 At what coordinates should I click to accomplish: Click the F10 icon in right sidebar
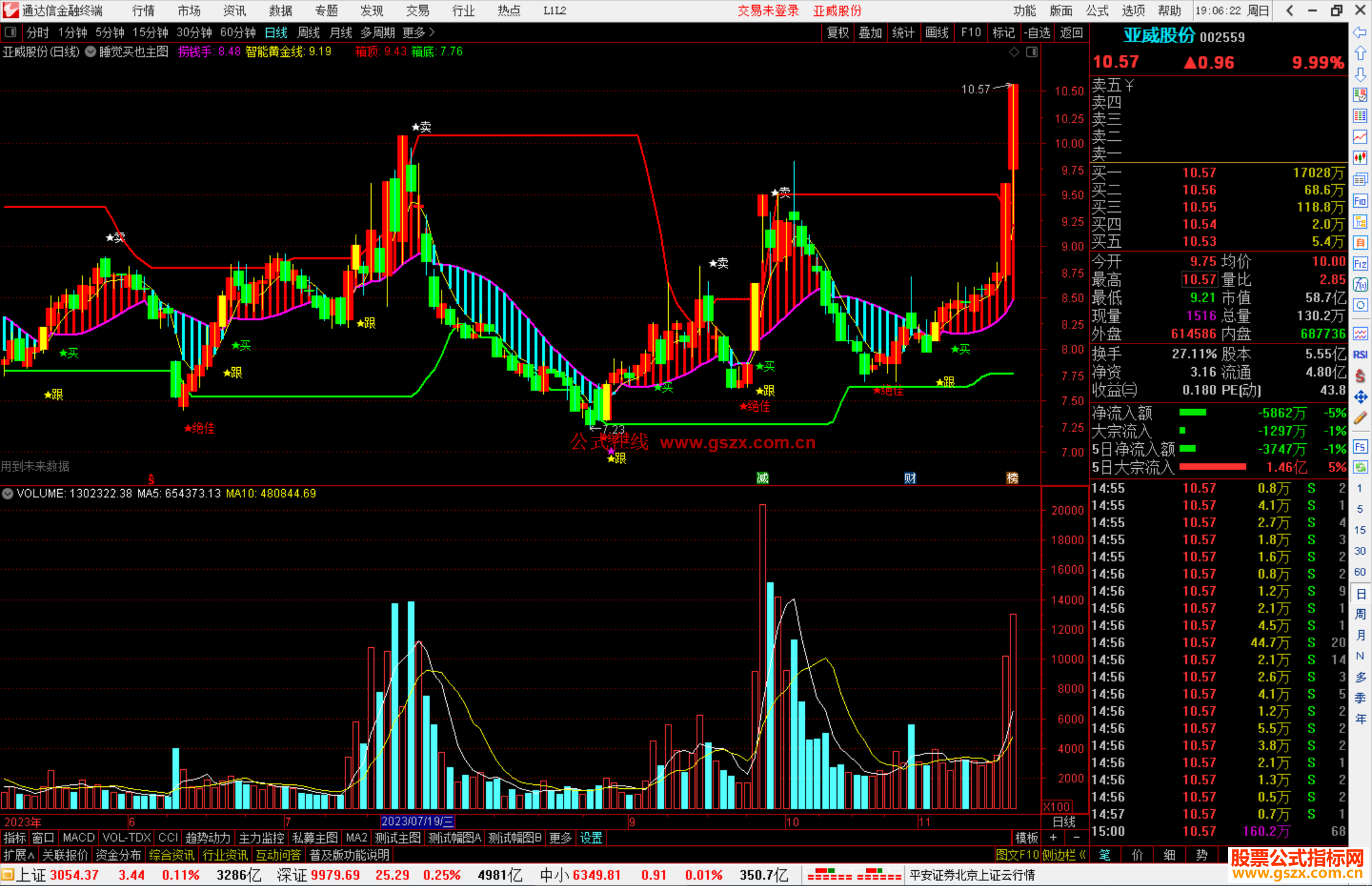(x=1360, y=201)
